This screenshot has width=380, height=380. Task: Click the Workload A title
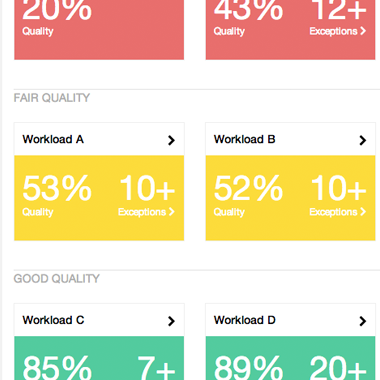point(53,139)
